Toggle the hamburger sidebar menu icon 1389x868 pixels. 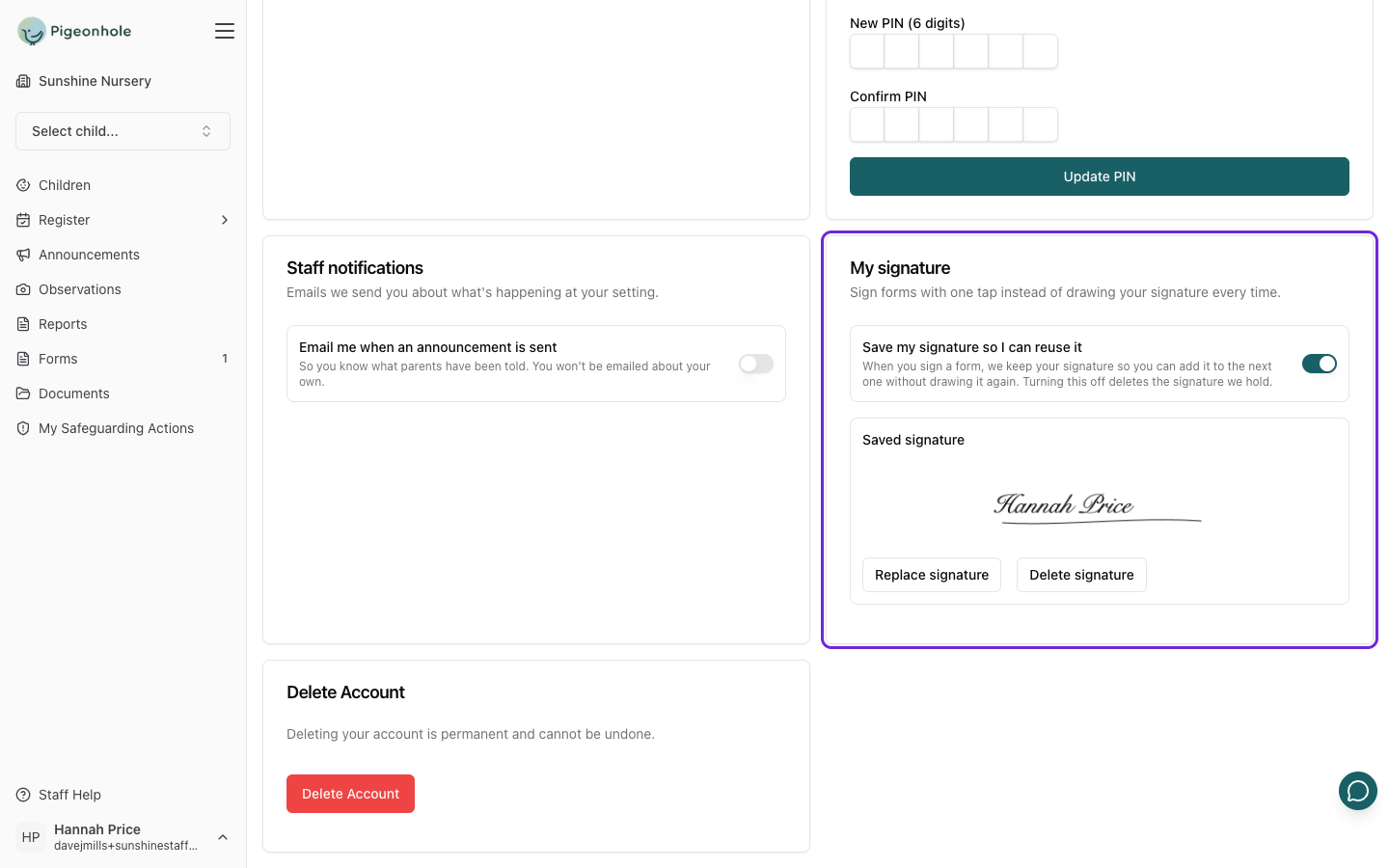[225, 31]
